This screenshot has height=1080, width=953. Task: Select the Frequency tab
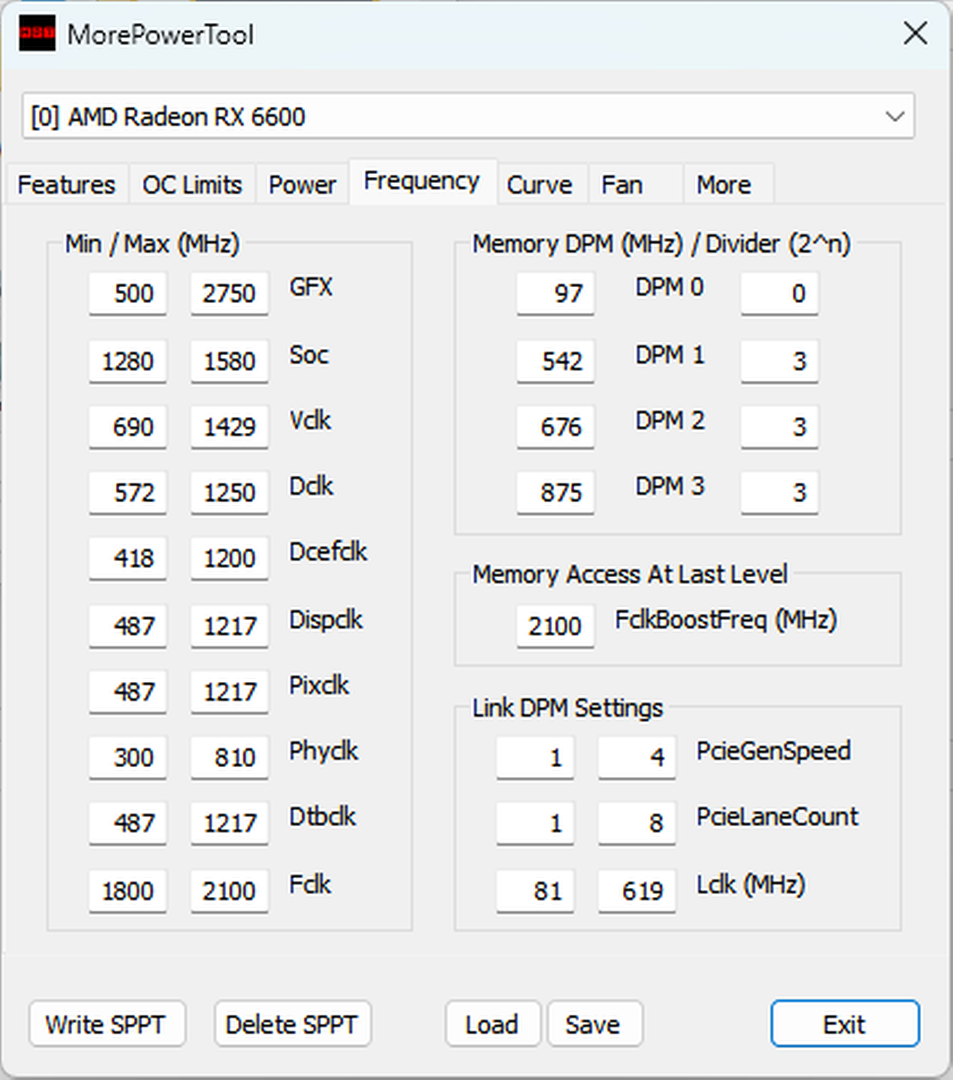click(x=422, y=181)
